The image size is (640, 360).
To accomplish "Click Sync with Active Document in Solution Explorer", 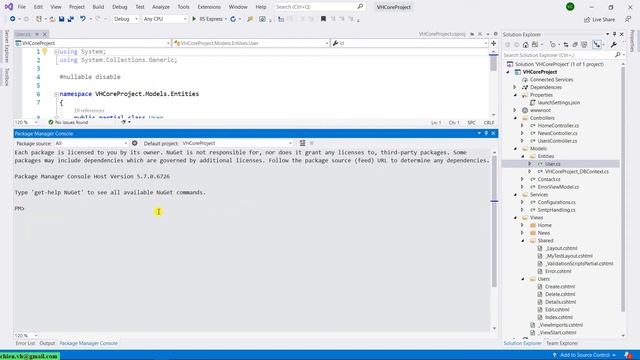I will pyautogui.click(x=566, y=44).
